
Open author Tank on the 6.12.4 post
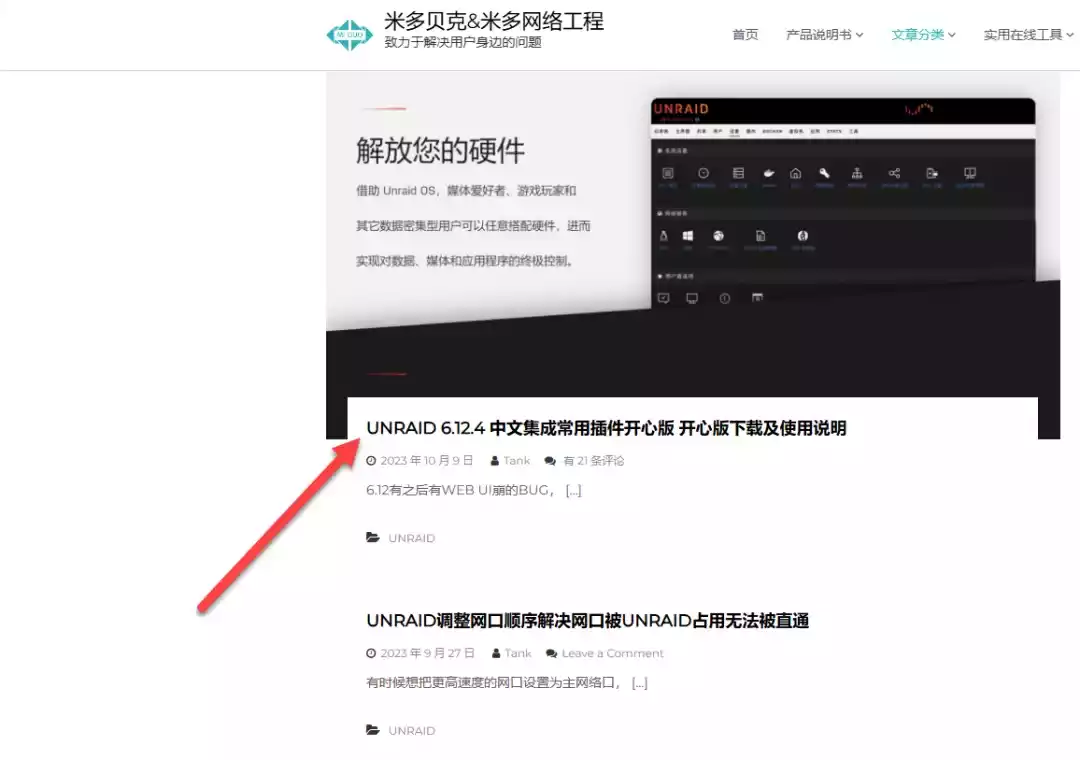coord(517,460)
